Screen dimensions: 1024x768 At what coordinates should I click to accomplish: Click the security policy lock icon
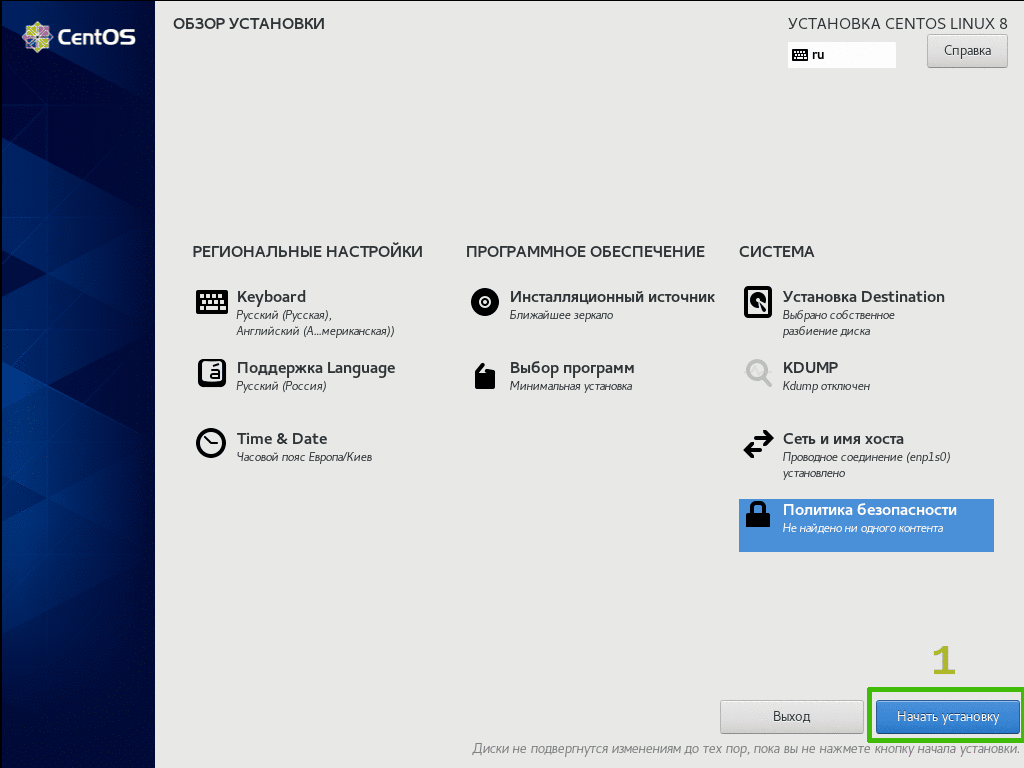[758, 515]
